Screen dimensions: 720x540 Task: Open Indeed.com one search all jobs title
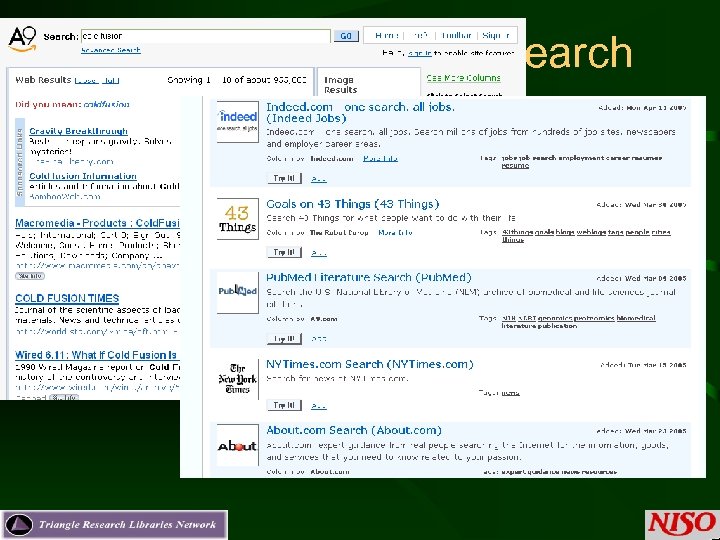pos(360,112)
